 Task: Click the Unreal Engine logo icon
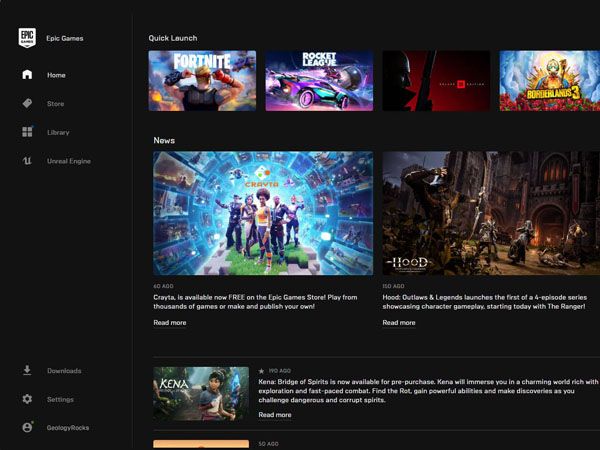[27, 161]
